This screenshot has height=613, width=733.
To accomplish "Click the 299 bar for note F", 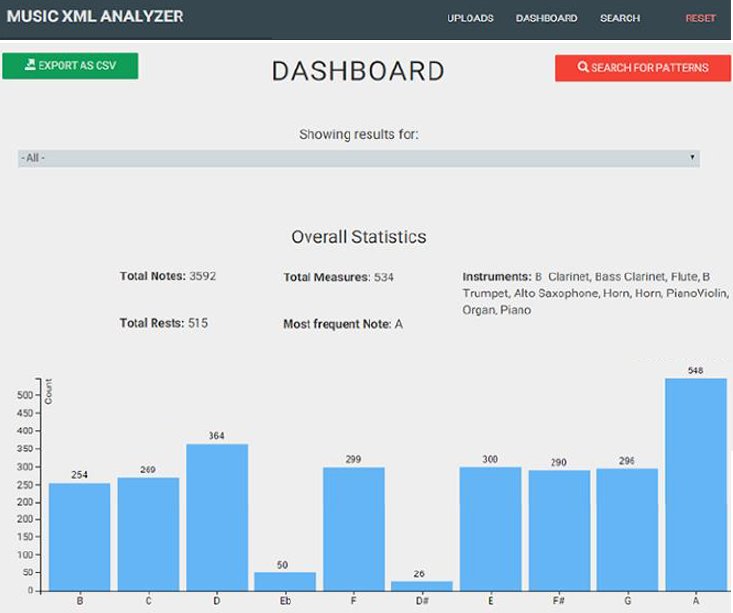I will point(354,529).
